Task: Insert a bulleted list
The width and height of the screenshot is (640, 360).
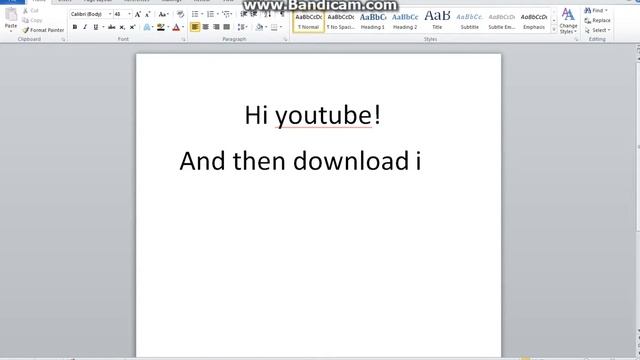Action: pyautogui.click(x=195, y=14)
